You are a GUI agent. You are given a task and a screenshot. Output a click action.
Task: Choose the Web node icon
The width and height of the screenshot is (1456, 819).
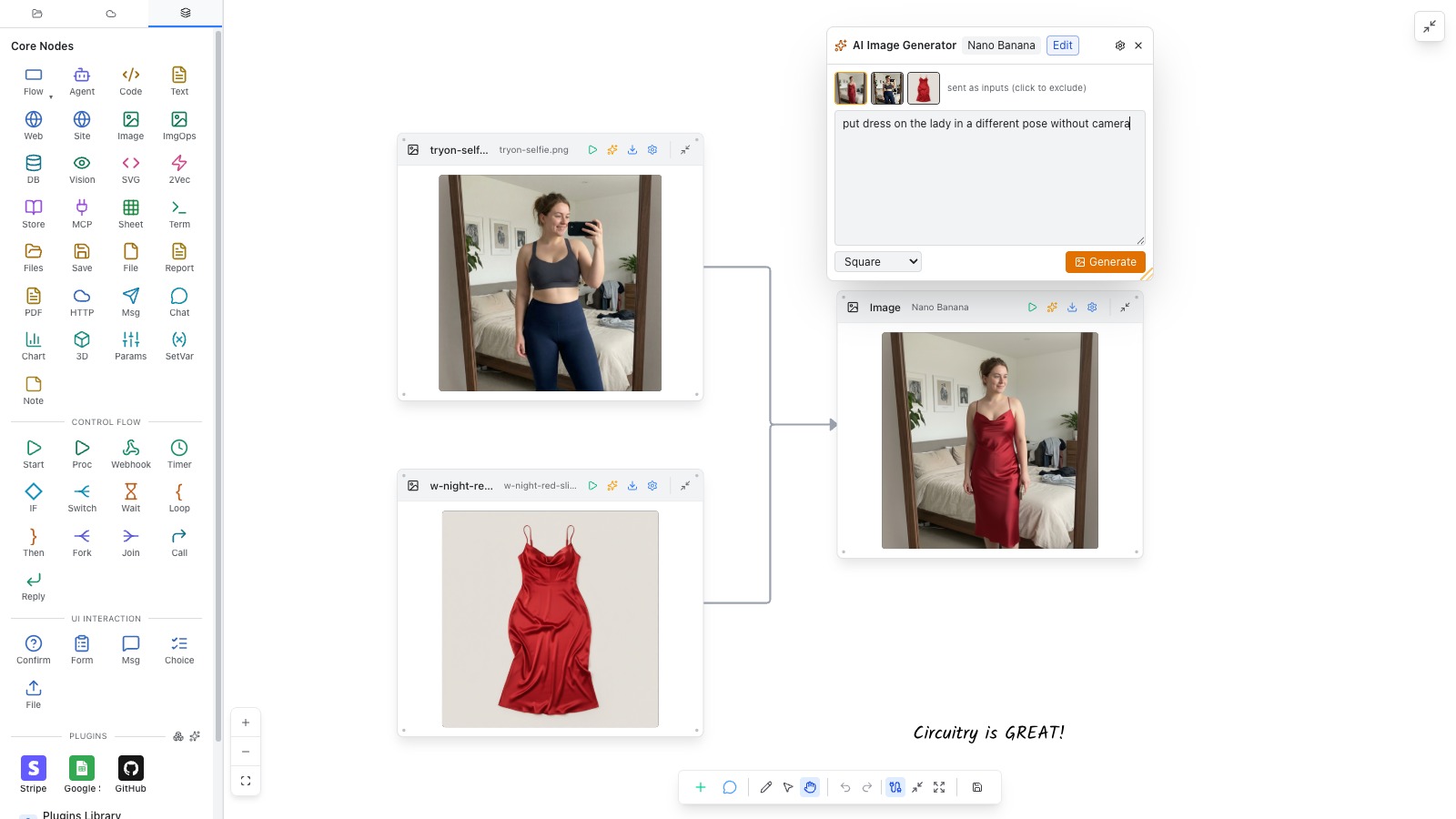34,126
